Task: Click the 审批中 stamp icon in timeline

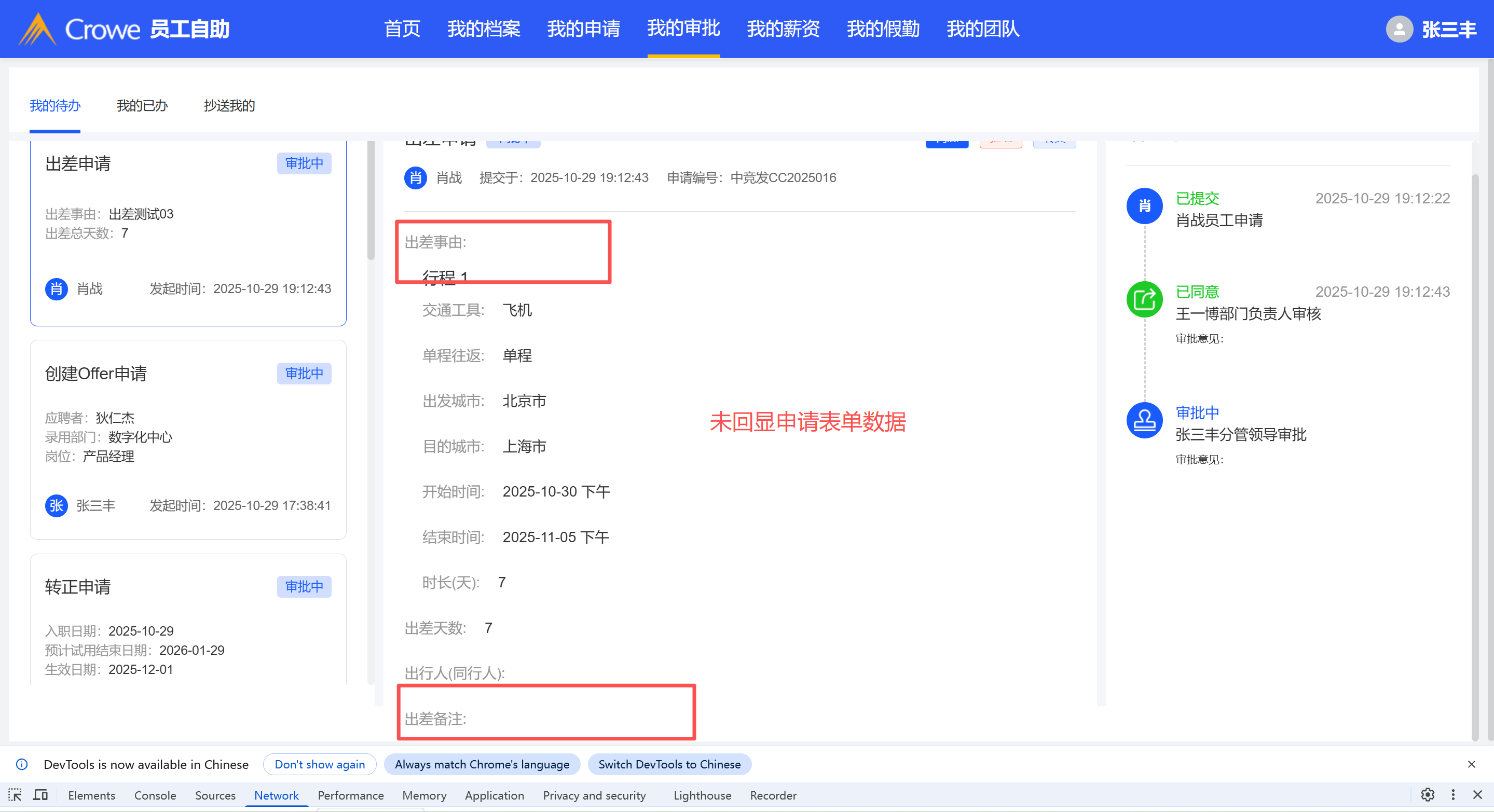Action: [1144, 420]
